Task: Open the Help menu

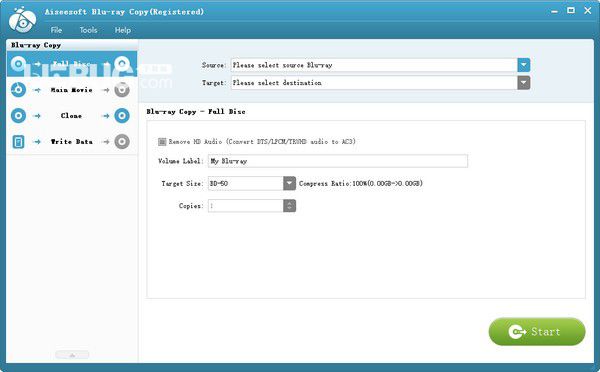Action: 123,30
